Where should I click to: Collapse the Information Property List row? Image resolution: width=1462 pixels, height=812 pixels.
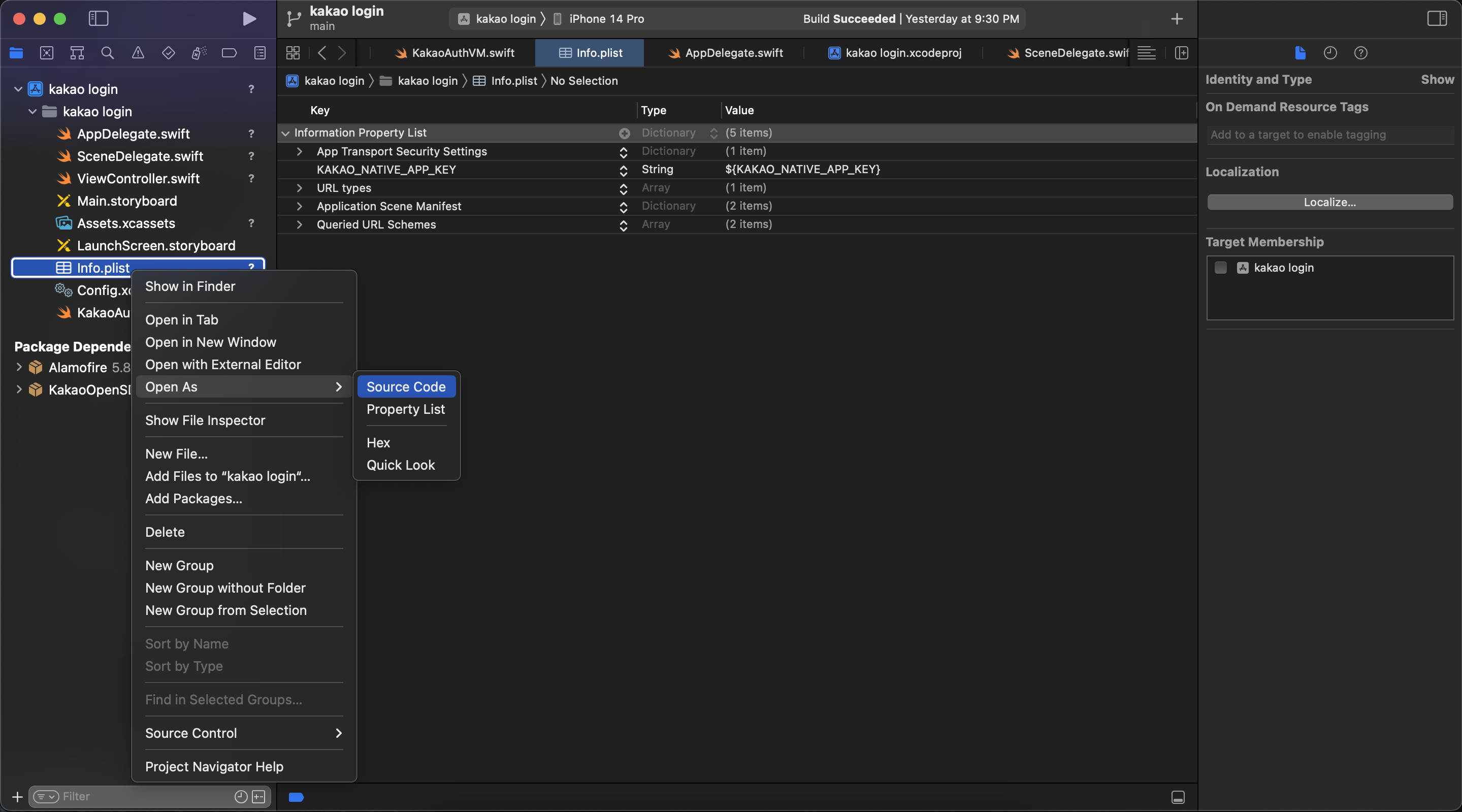pyautogui.click(x=285, y=133)
